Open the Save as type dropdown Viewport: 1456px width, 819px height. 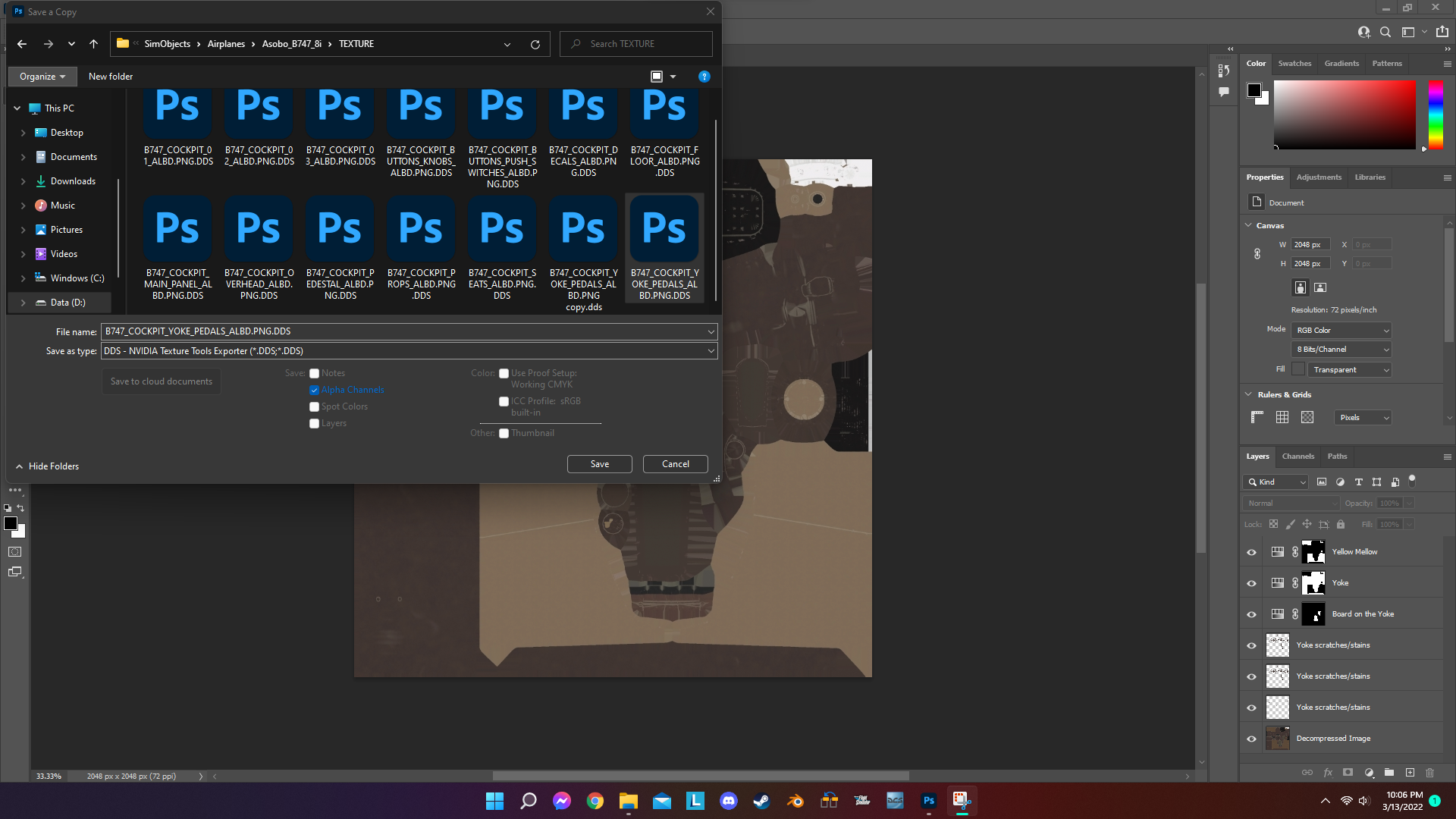[710, 350]
